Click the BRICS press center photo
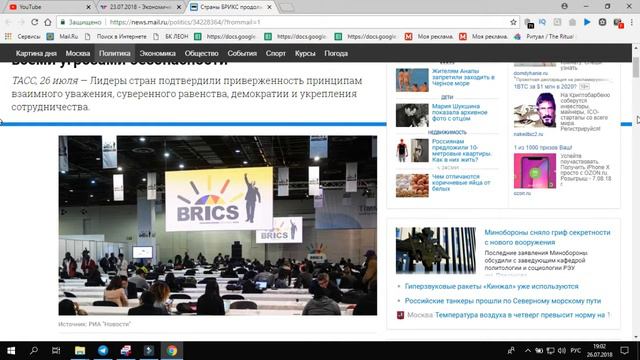 [218, 225]
